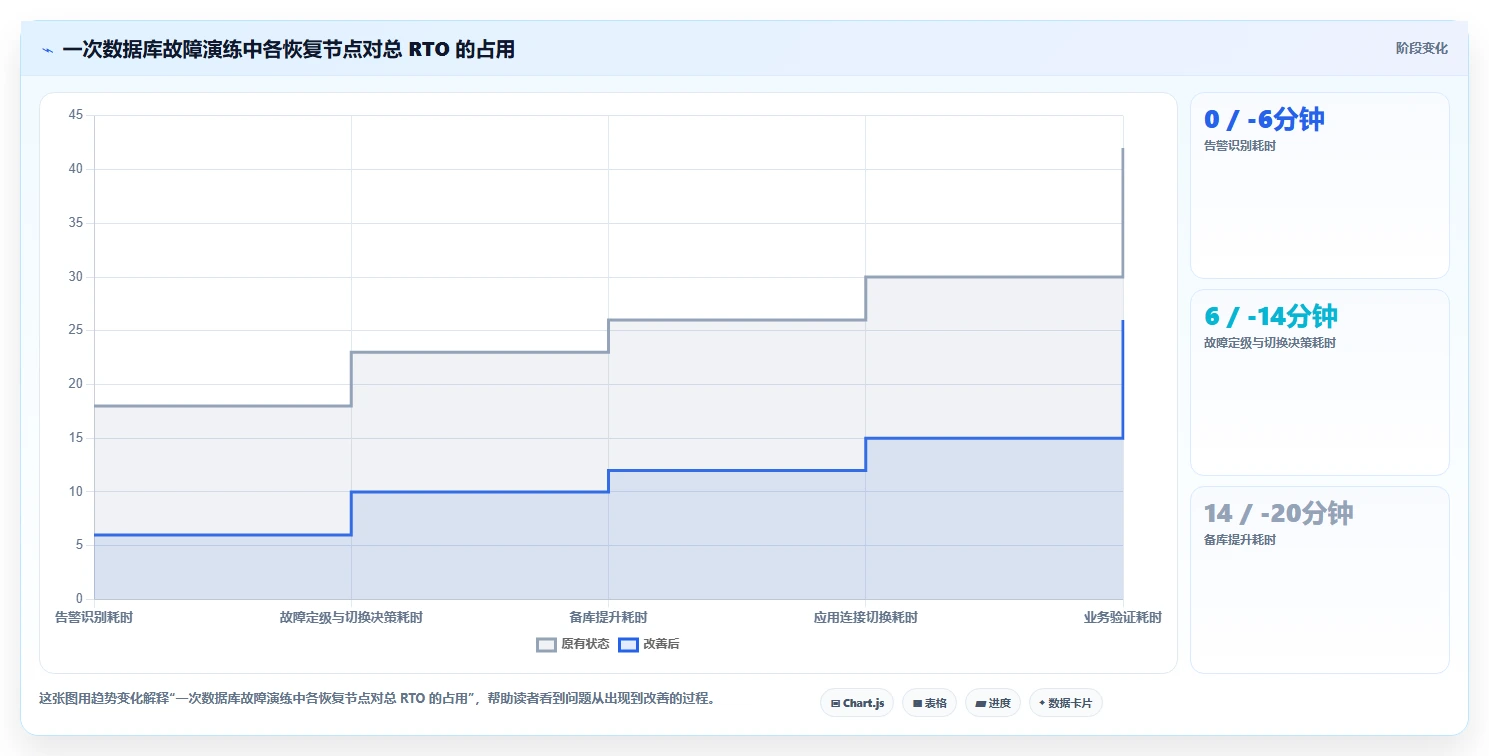1489x756 pixels.
Task: Click the 故障定级与切换决策耗时 x-axis label
Action: (351, 617)
